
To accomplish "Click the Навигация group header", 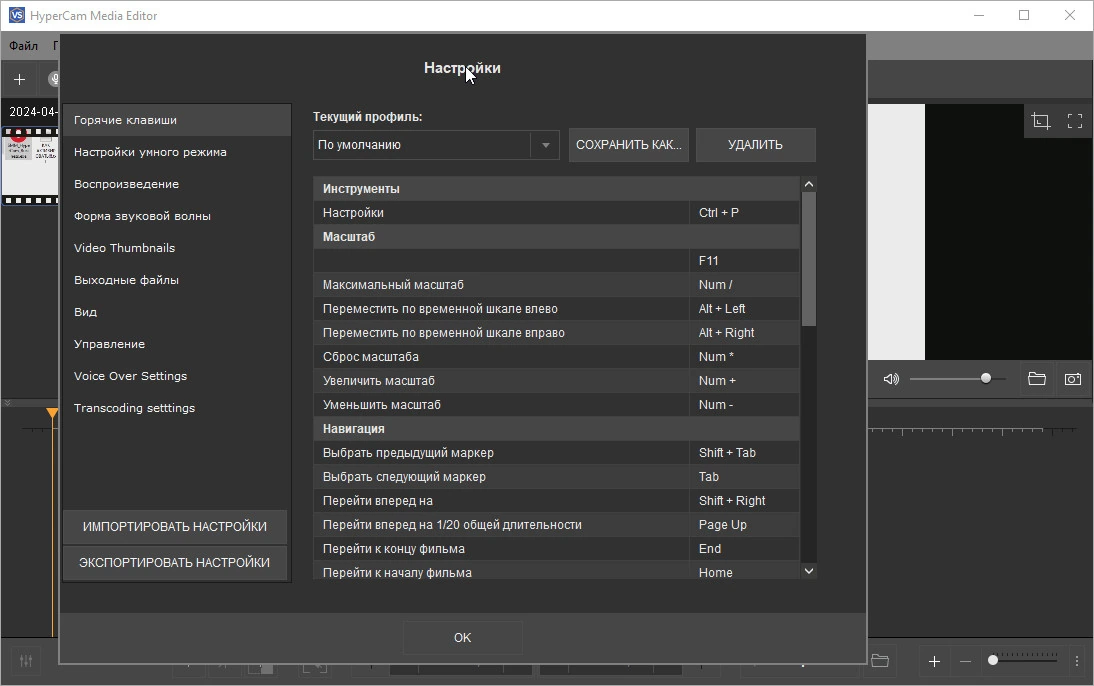I will coord(557,428).
